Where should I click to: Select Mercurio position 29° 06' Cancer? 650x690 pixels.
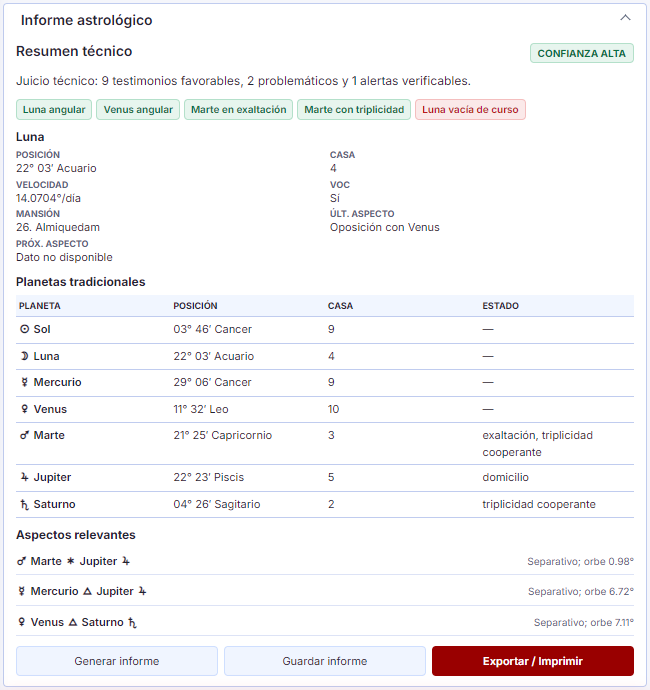tap(212, 382)
